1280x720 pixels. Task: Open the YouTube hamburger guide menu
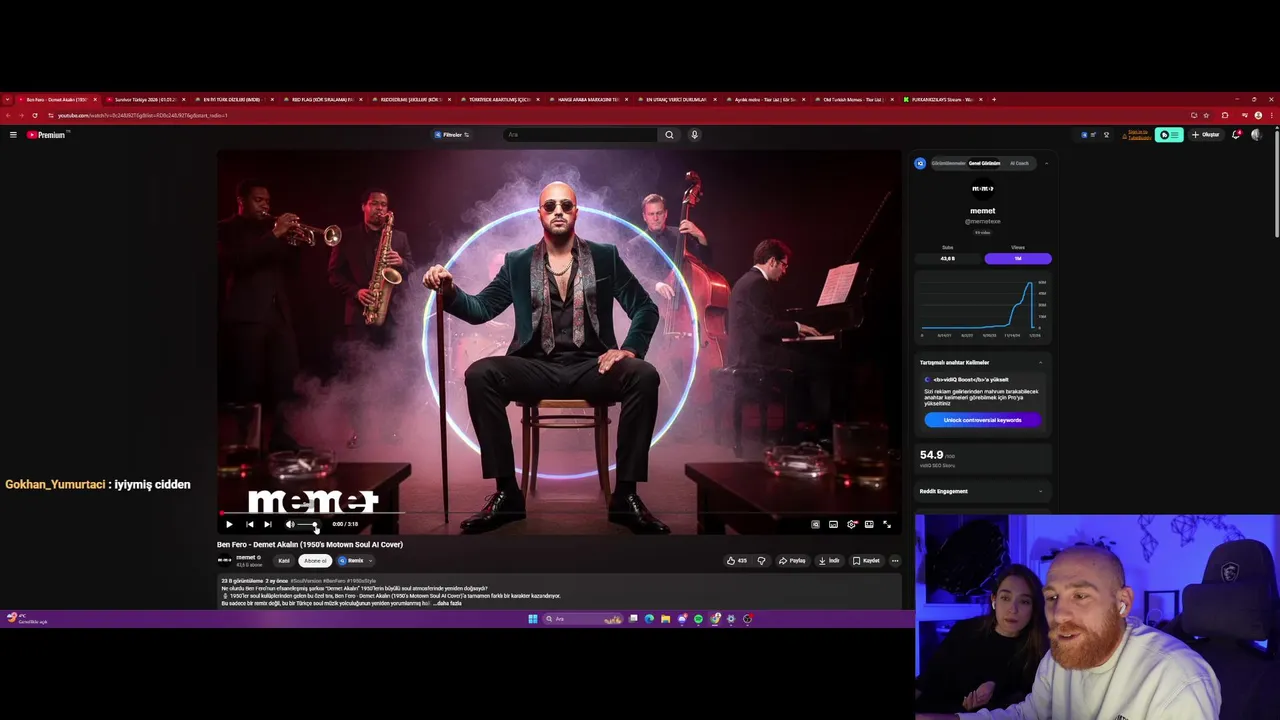coord(13,135)
